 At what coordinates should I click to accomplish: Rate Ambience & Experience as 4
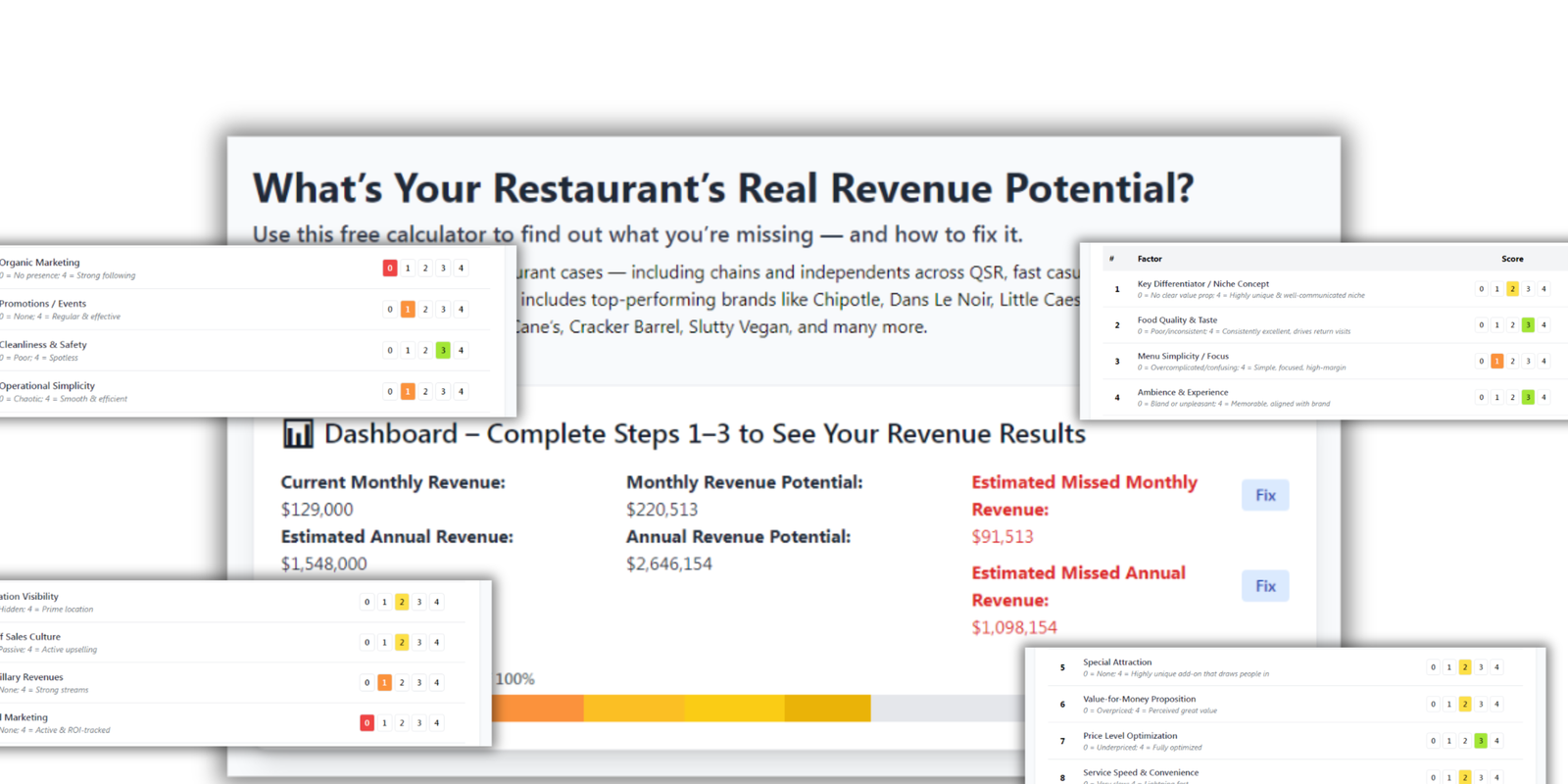(1543, 397)
